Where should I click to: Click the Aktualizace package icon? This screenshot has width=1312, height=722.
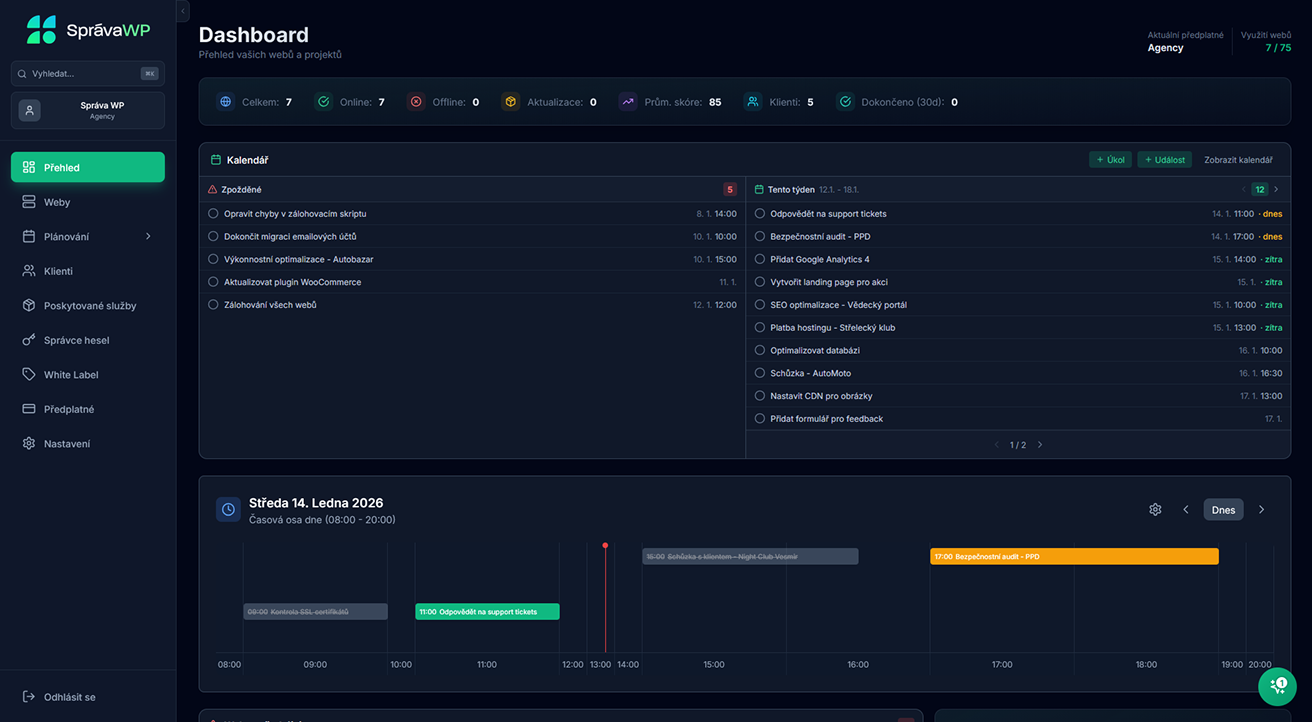point(510,102)
